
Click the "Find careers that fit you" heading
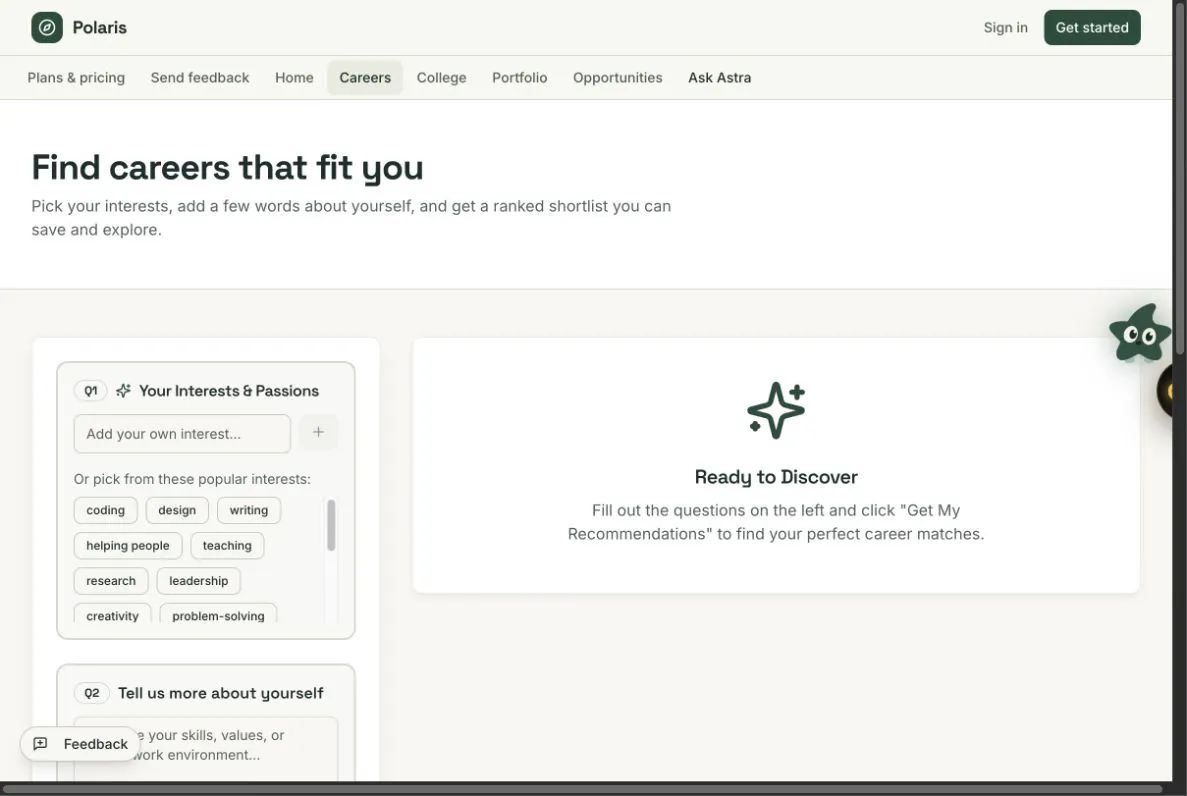227,167
